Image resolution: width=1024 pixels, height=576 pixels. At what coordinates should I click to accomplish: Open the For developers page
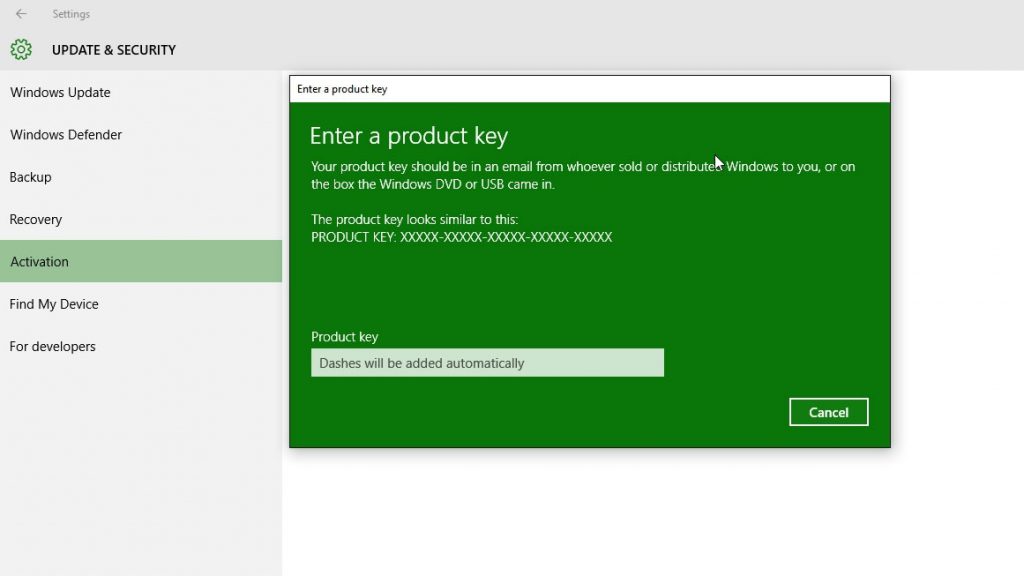(141, 346)
